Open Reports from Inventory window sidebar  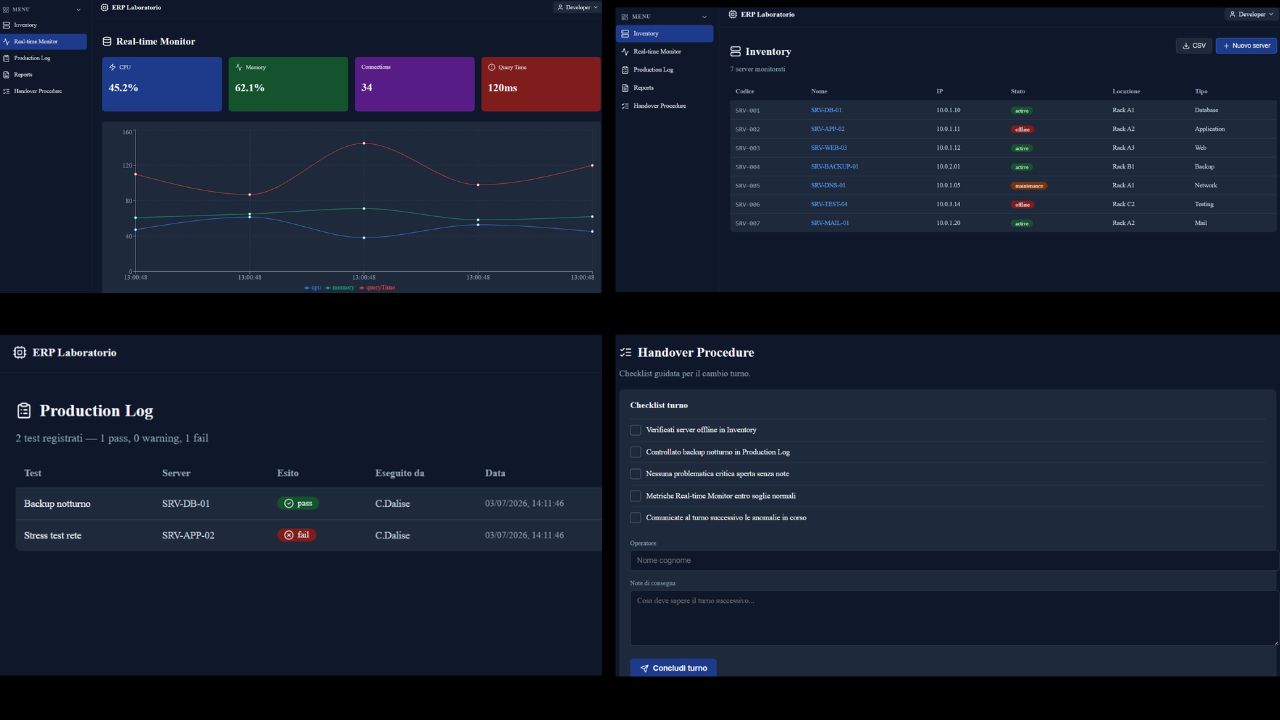click(665, 87)
